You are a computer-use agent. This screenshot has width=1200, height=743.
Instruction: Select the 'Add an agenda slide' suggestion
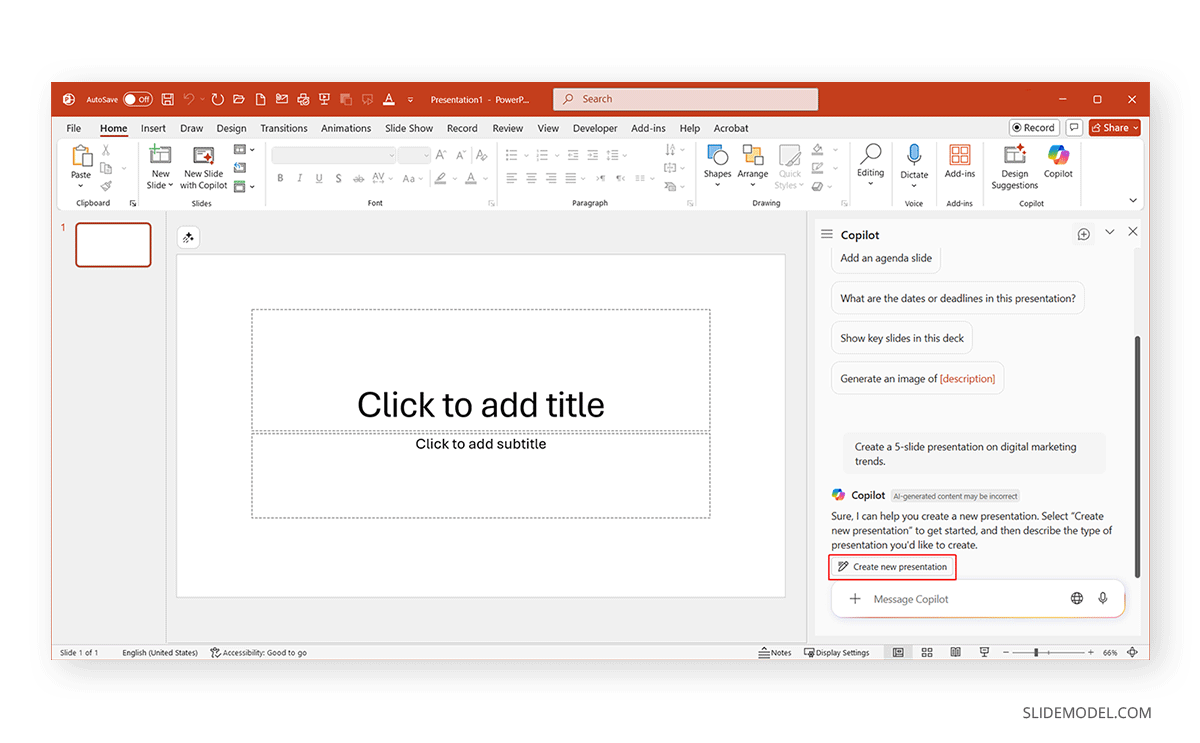coord(886,258)
